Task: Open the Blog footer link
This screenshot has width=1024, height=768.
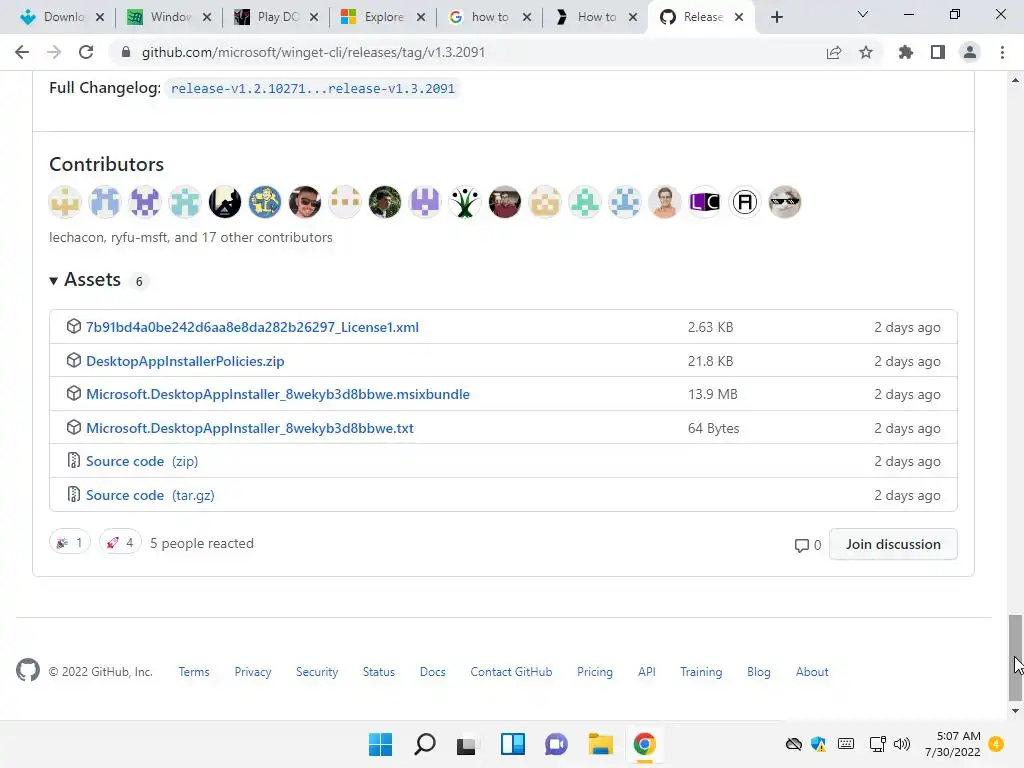Action: (758, 671)
